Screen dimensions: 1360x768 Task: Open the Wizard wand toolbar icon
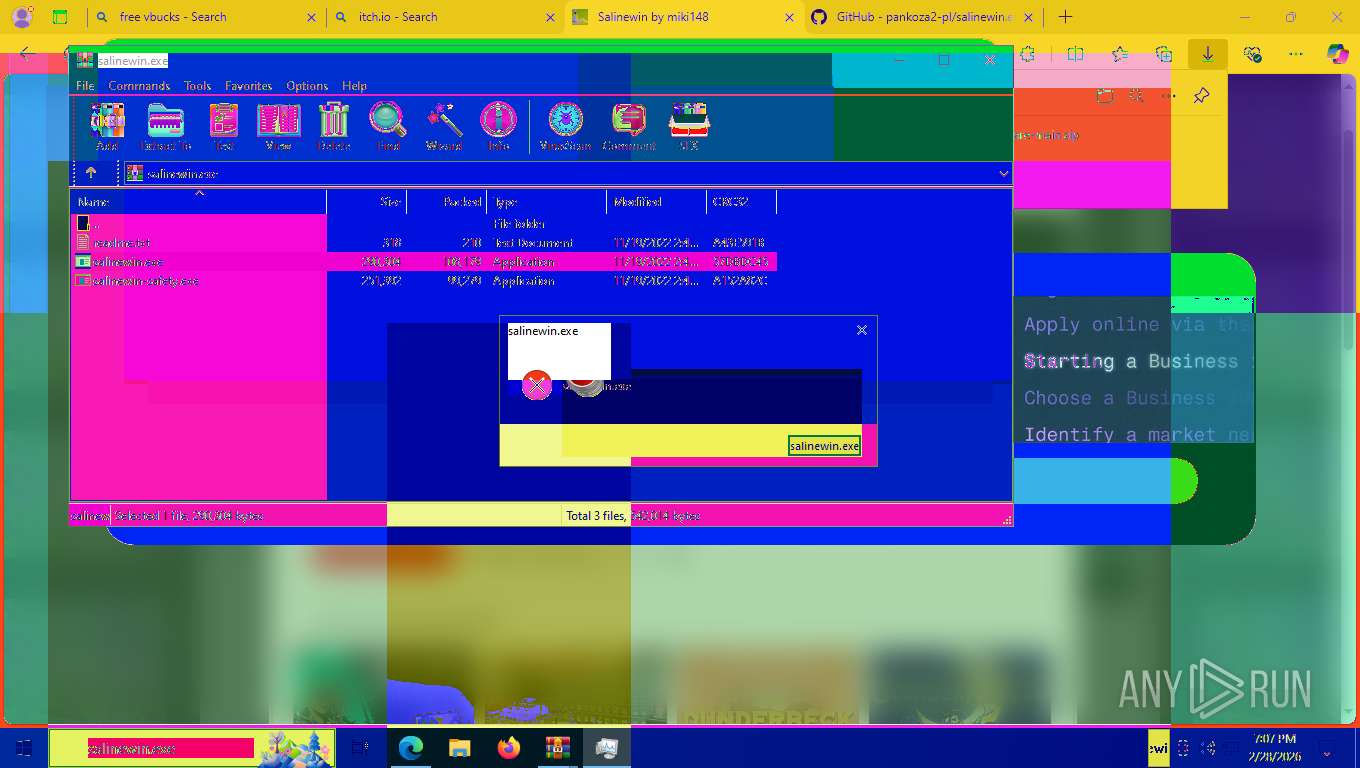click(x=444, y=127)
